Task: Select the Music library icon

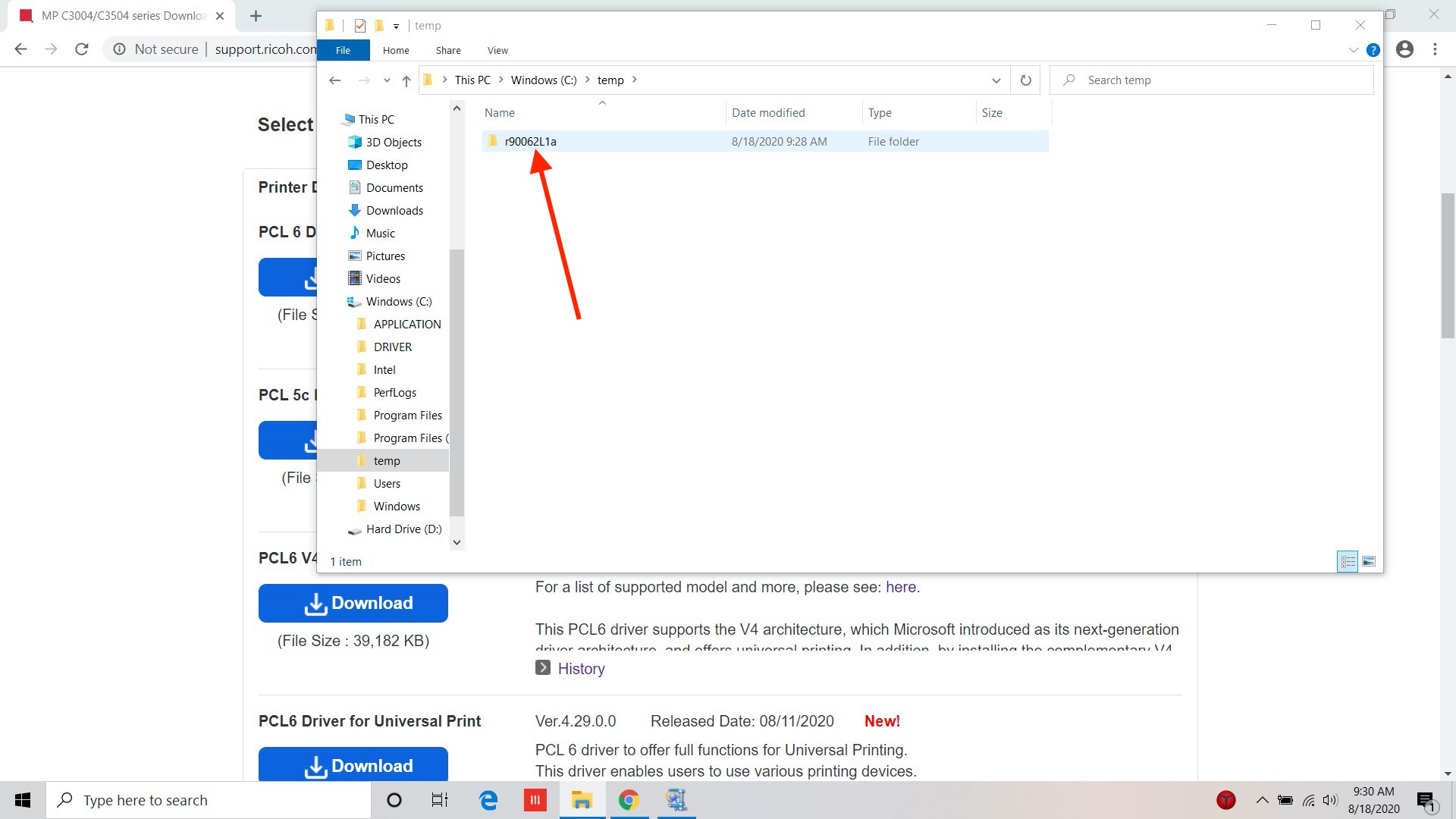Action: click(x=354, y=233)
